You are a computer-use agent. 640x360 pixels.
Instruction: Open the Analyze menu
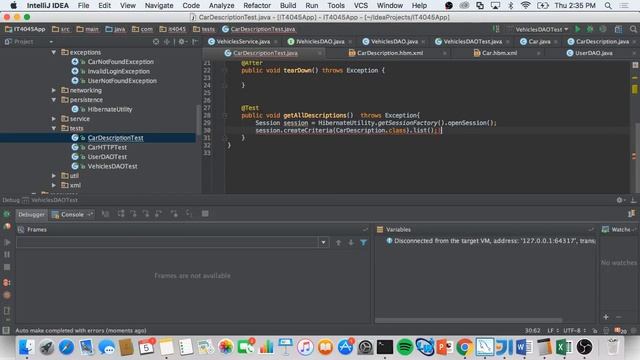point(221,6)
